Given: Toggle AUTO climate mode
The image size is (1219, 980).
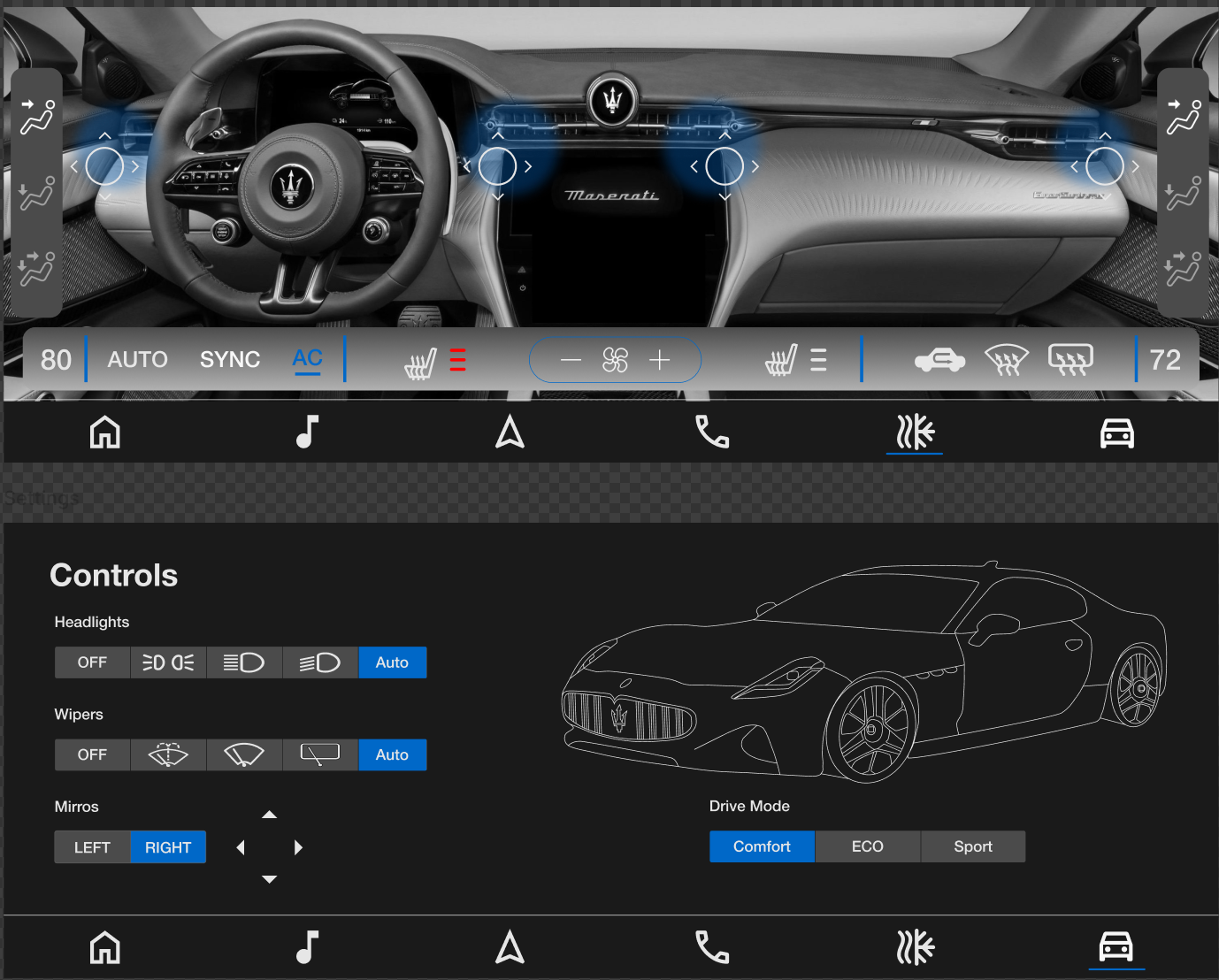Looking at the screenshot, I should tap(137, 359).
